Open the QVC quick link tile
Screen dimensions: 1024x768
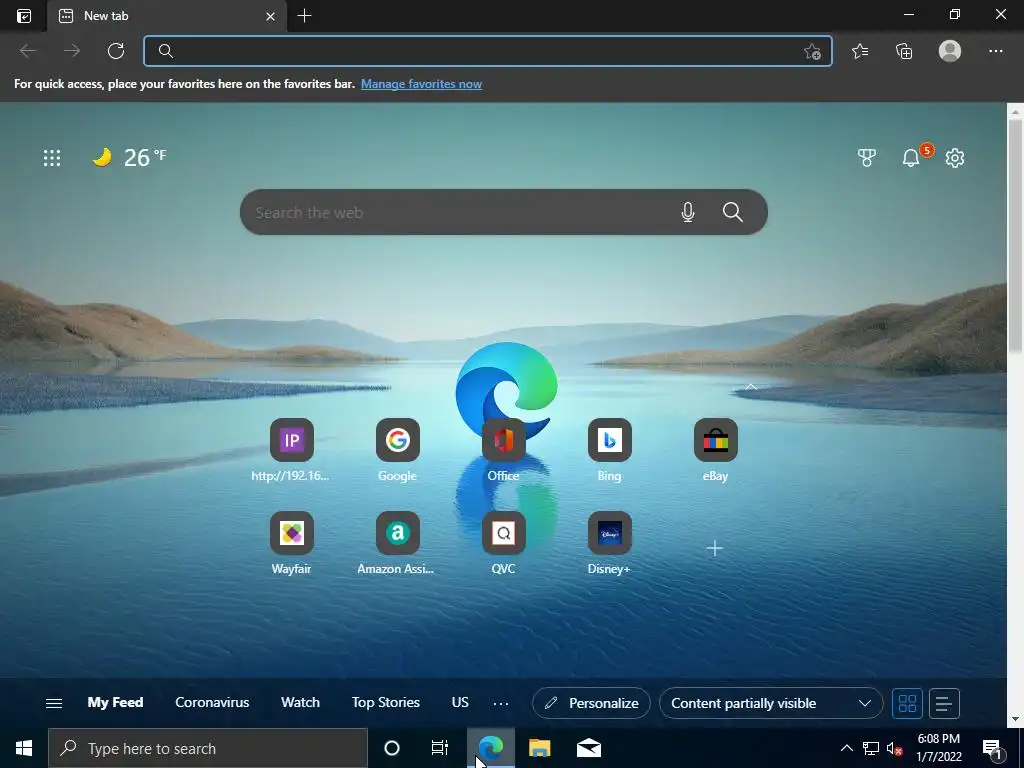504,543
